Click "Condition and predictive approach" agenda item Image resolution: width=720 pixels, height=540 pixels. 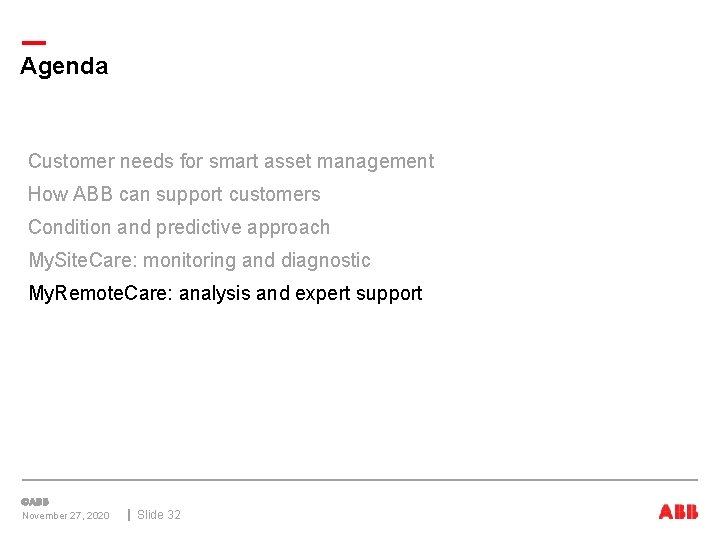[179, 227]
